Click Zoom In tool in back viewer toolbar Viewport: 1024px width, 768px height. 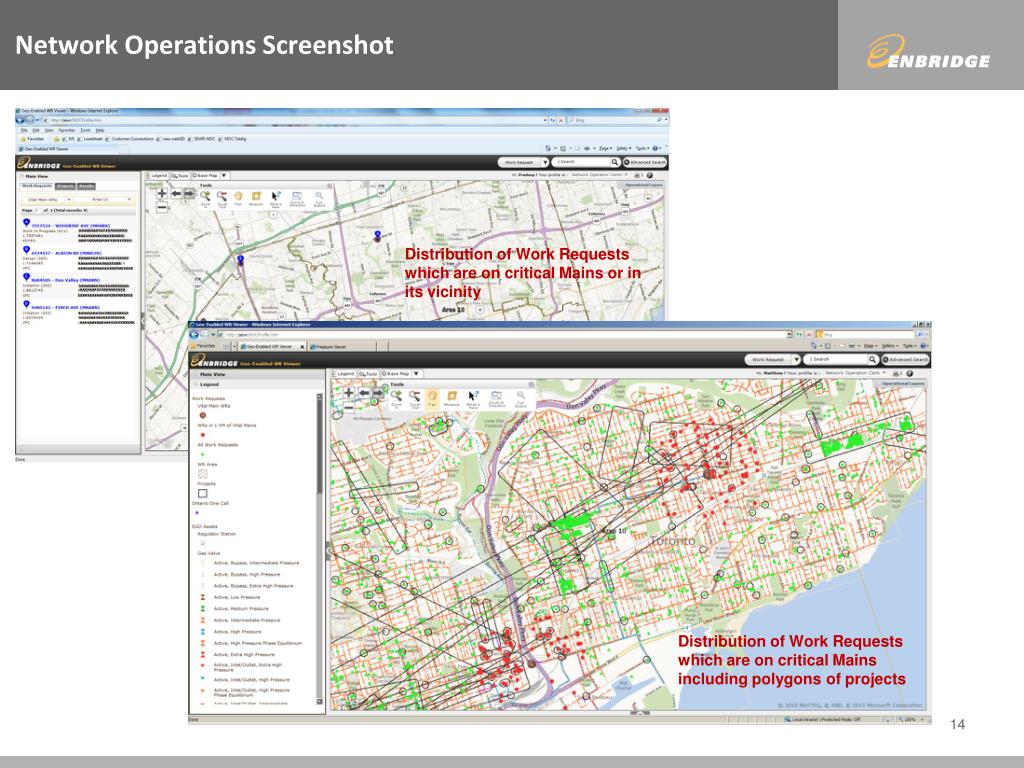205,198
